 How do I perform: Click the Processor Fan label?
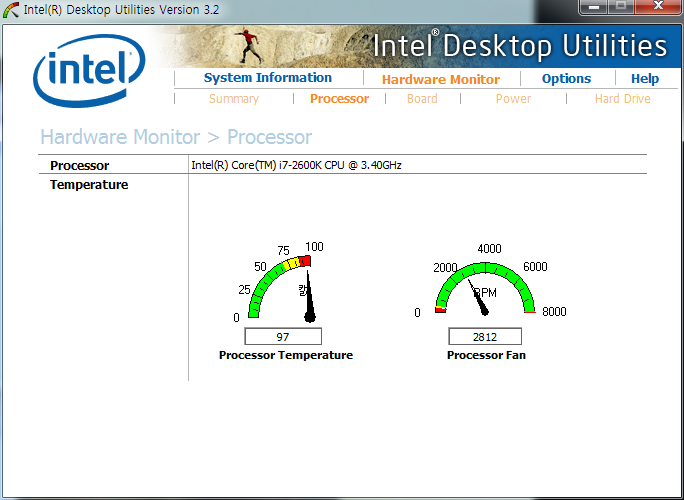coord(486,355)
